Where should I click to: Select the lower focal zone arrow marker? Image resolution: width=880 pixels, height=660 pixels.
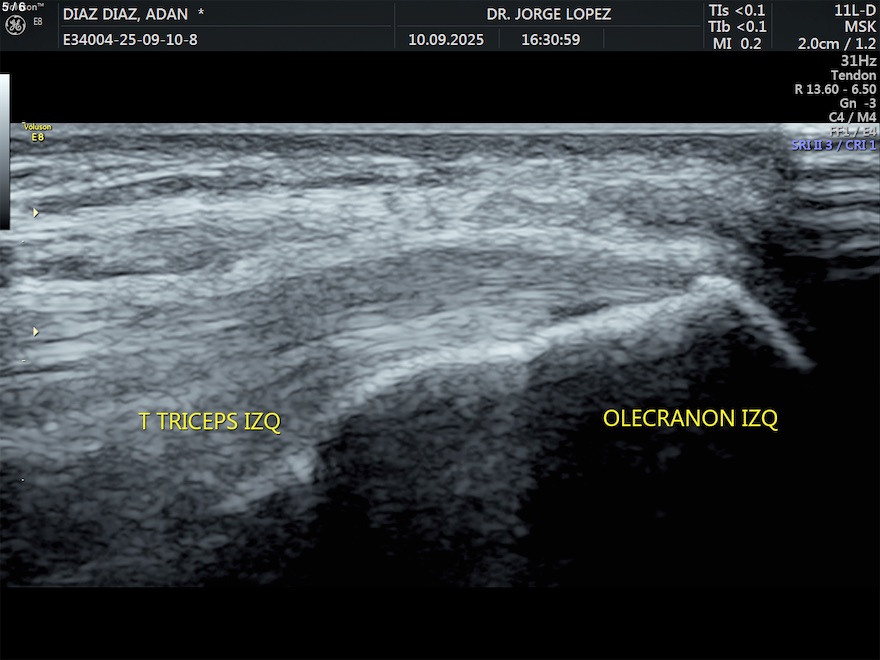(37, 331)
